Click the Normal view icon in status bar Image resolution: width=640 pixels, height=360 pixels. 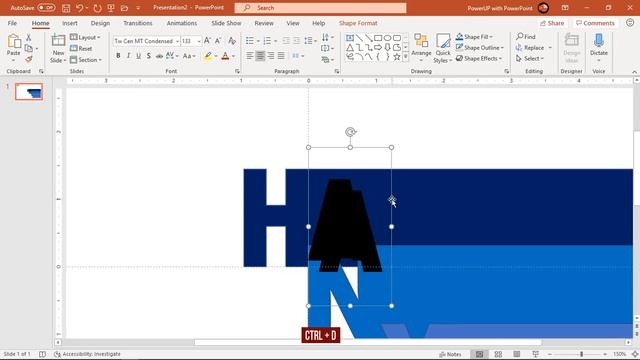(x=480, y=354)
